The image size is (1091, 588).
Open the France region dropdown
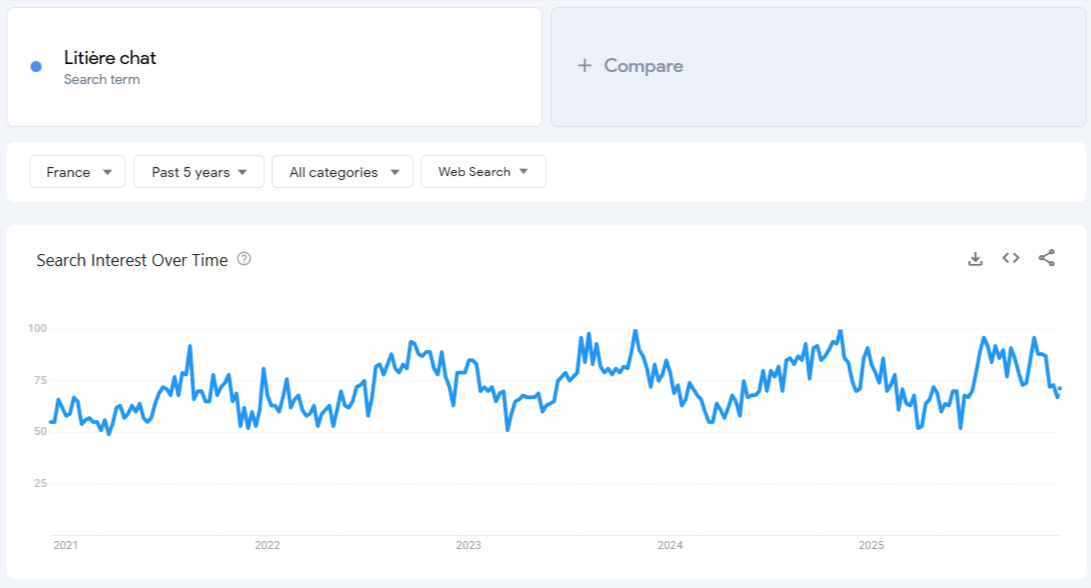(77, 171)
